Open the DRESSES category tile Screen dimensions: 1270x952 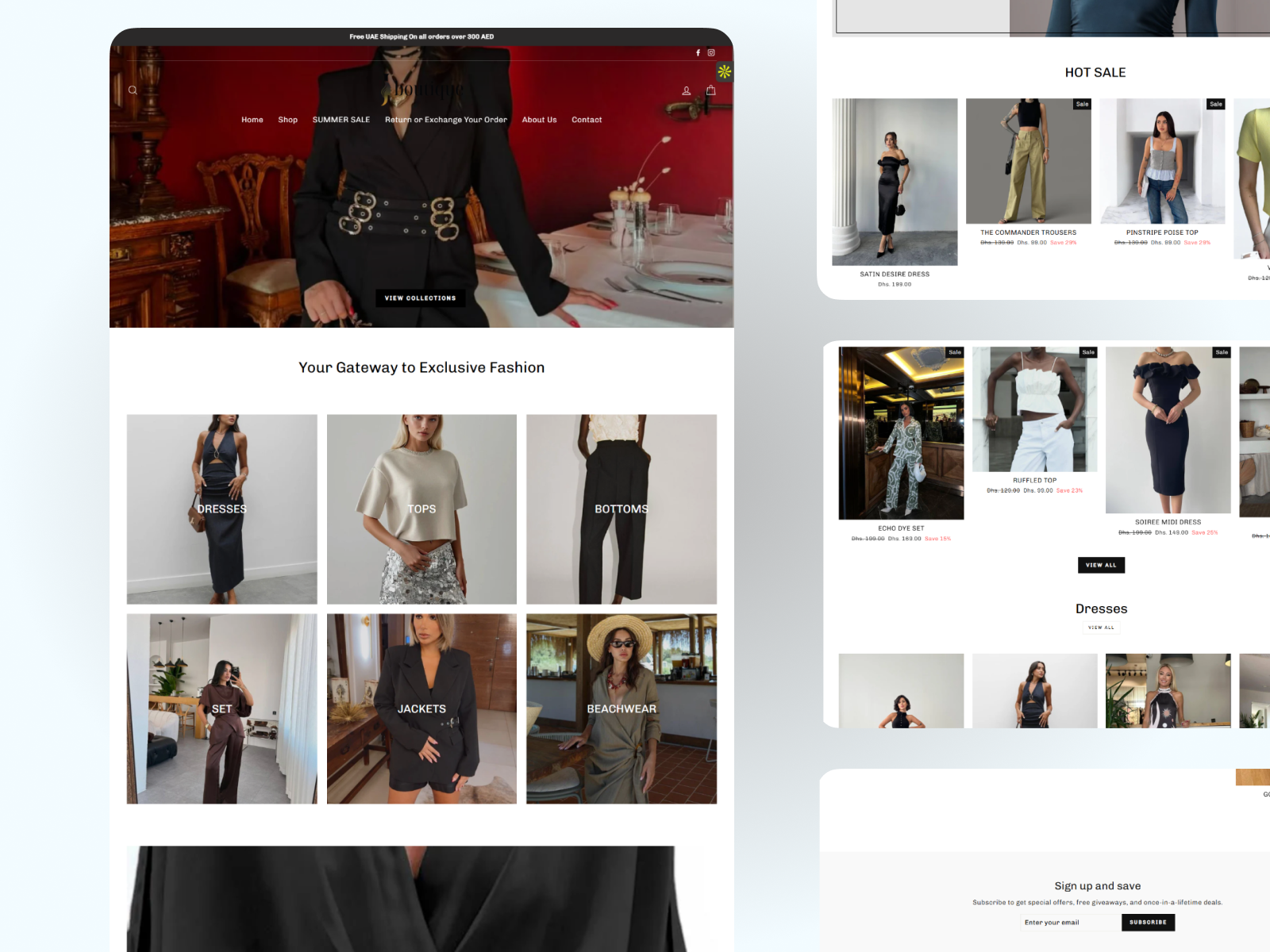(x=222, y=509)
